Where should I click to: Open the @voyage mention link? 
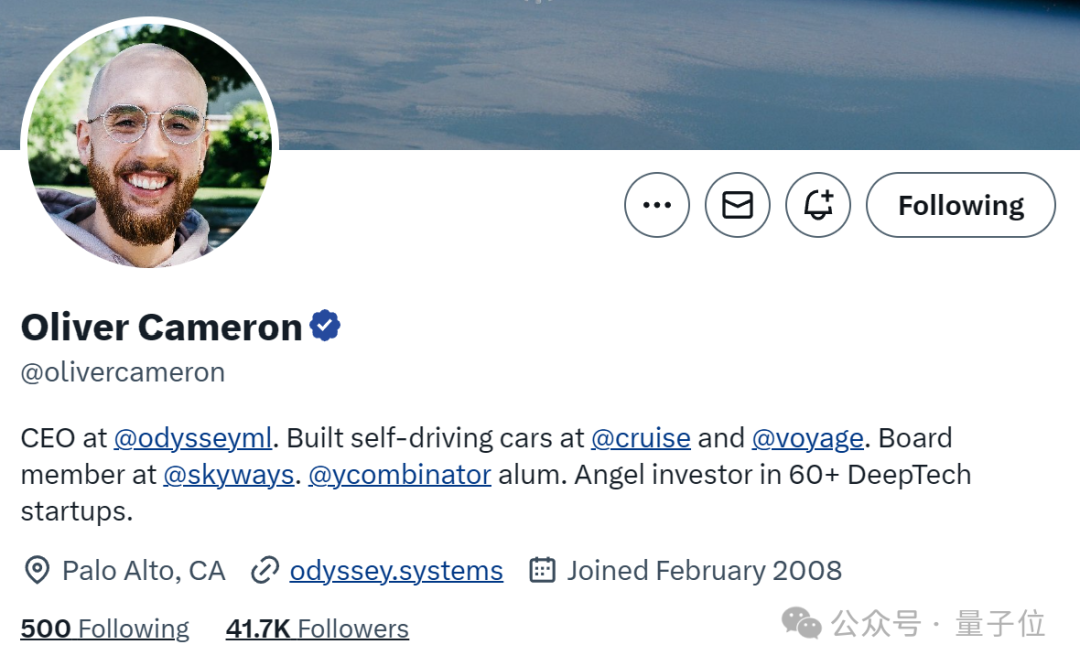pyautogui.click(x=807, y=438)
